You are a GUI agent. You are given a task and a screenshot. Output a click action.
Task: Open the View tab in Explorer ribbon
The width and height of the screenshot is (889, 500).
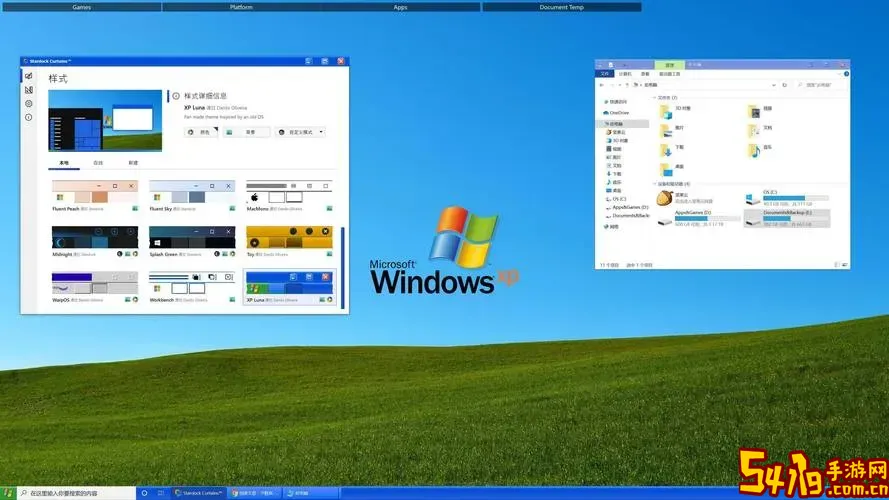pos(645,74)
